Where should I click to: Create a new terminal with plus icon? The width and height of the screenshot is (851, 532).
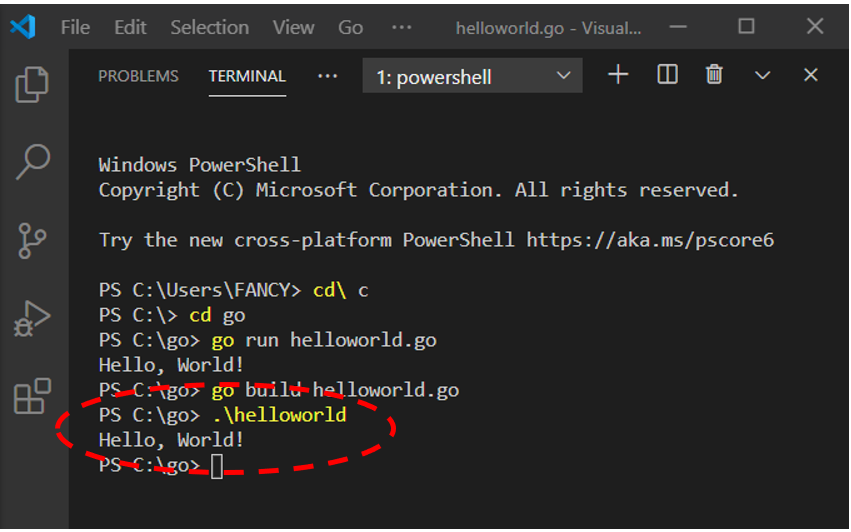(618, 75)
